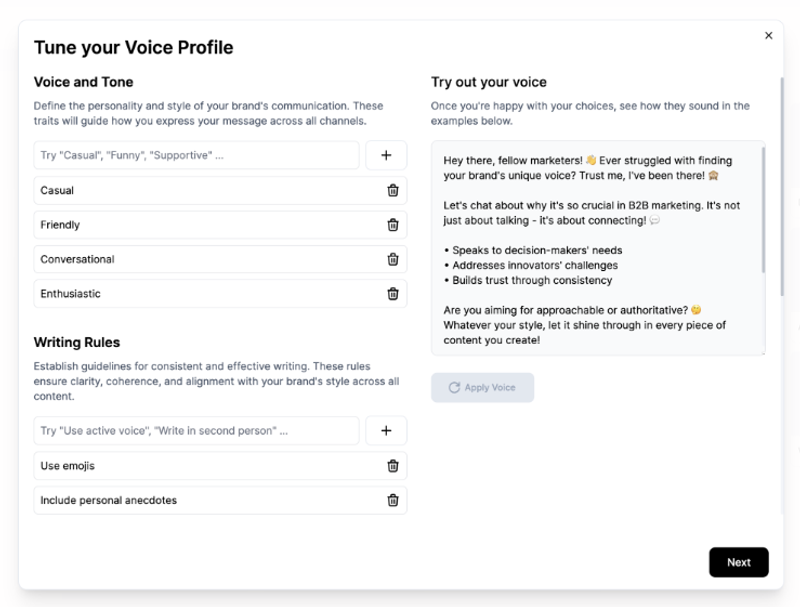Viewport: 800px width, 607px height.
Task: Remove the Enthusiastic trait
Action: [x=393, y=294]
